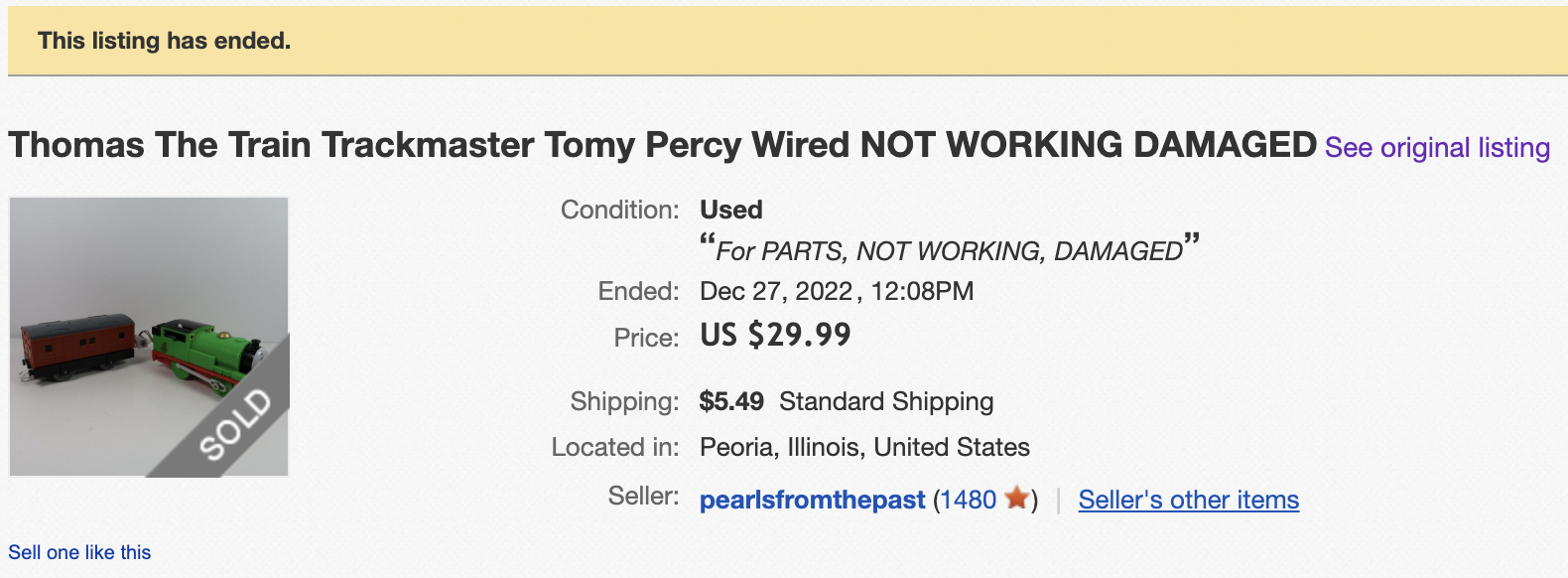1568x578 pixels.
Task: Click the Thomas The Train listing title
Action: click(662, 145)
